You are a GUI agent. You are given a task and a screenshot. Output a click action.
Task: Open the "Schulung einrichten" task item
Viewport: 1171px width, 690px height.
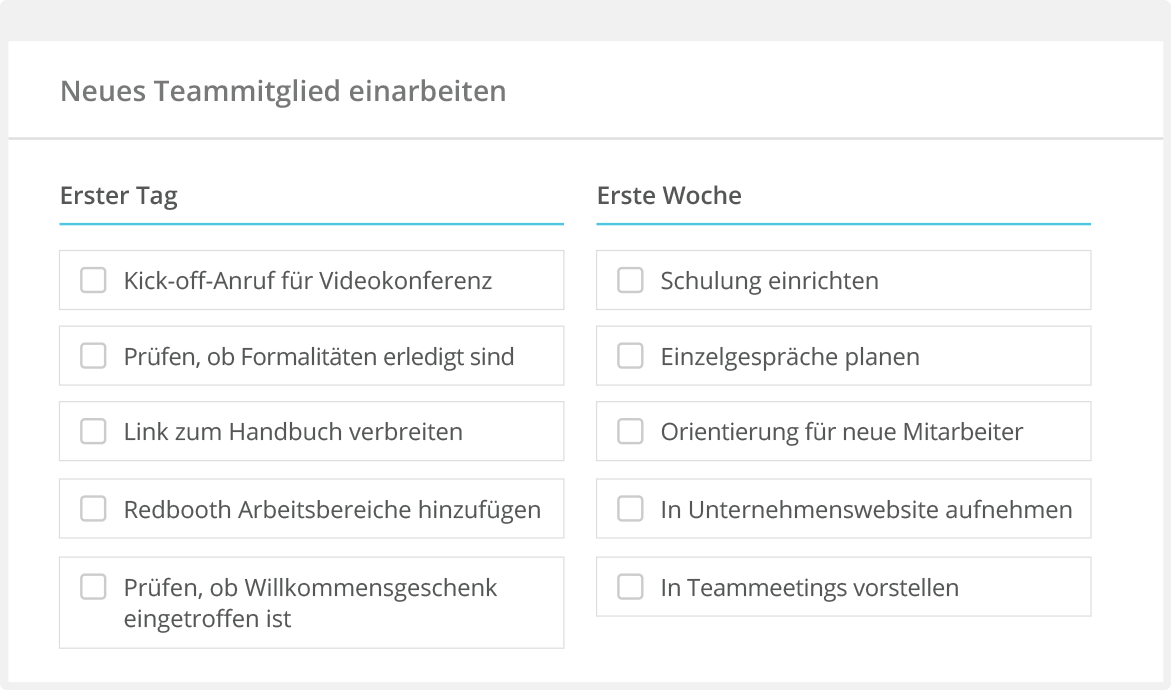[x=769, y=280]
